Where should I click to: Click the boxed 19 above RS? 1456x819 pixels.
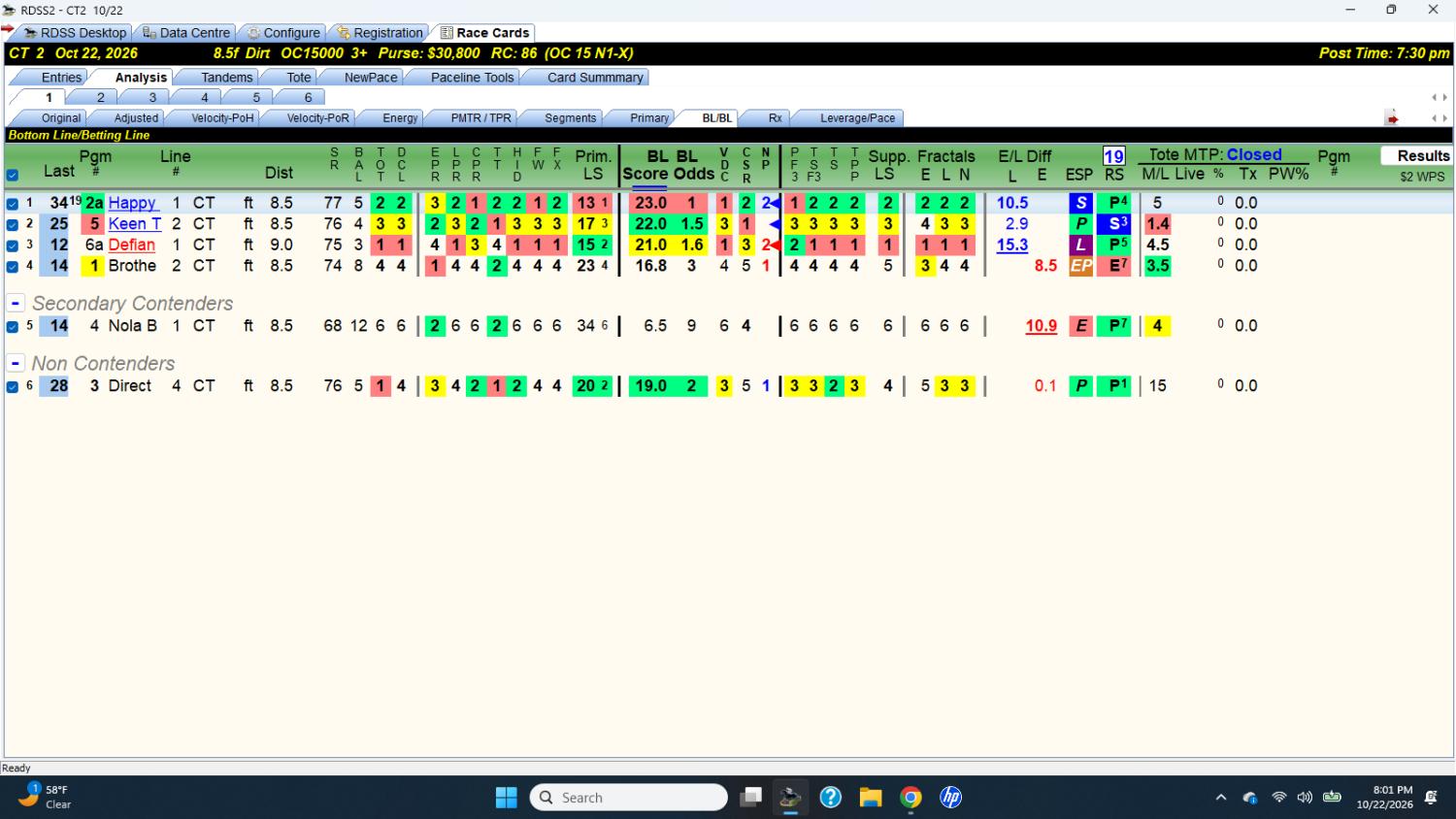click(1113, 156)
